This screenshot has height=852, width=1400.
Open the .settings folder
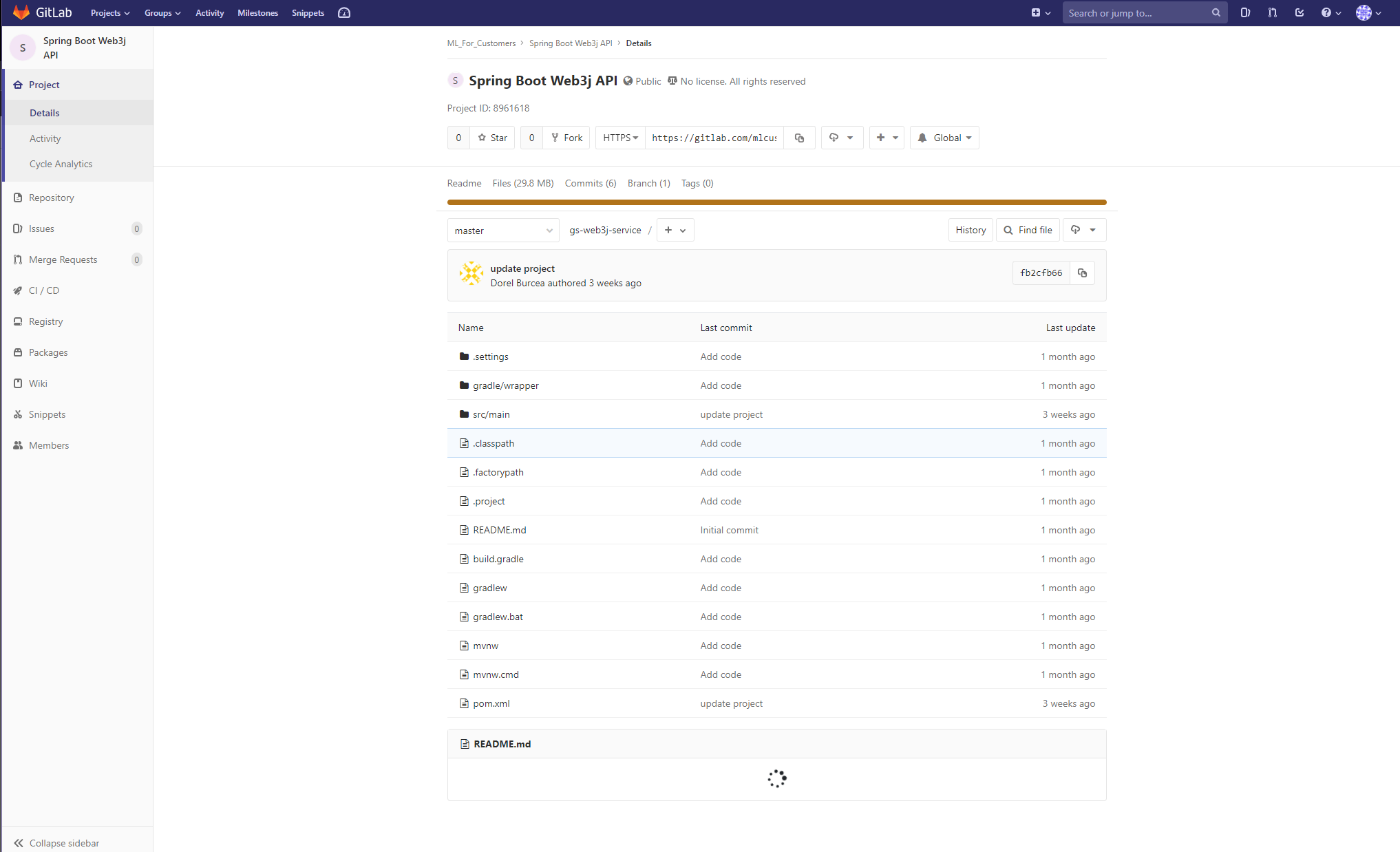[491, 356]
